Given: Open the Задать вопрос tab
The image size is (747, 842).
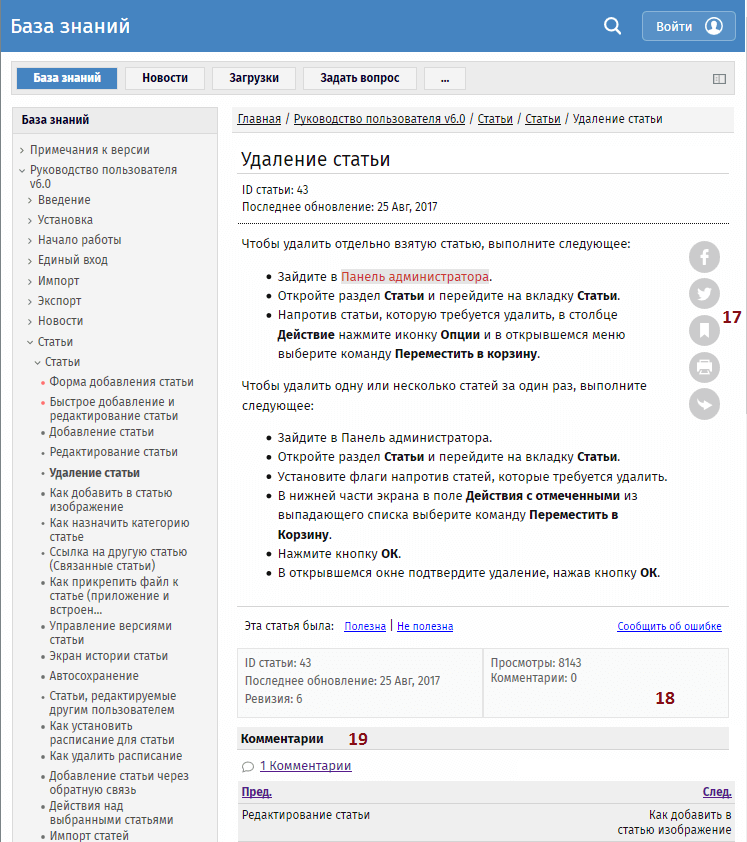Looking at the screenshot, I should 360,78.
